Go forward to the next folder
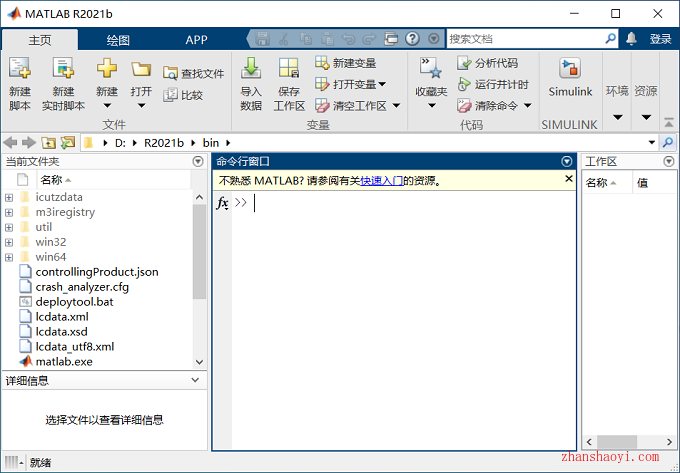 (29, 143)
